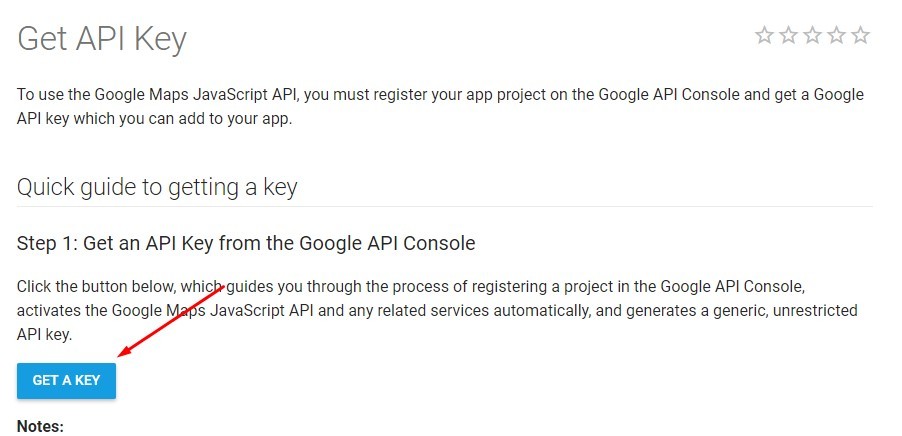Click "API key." ending the Step 1 paragraph

click(x=44, y=335)
